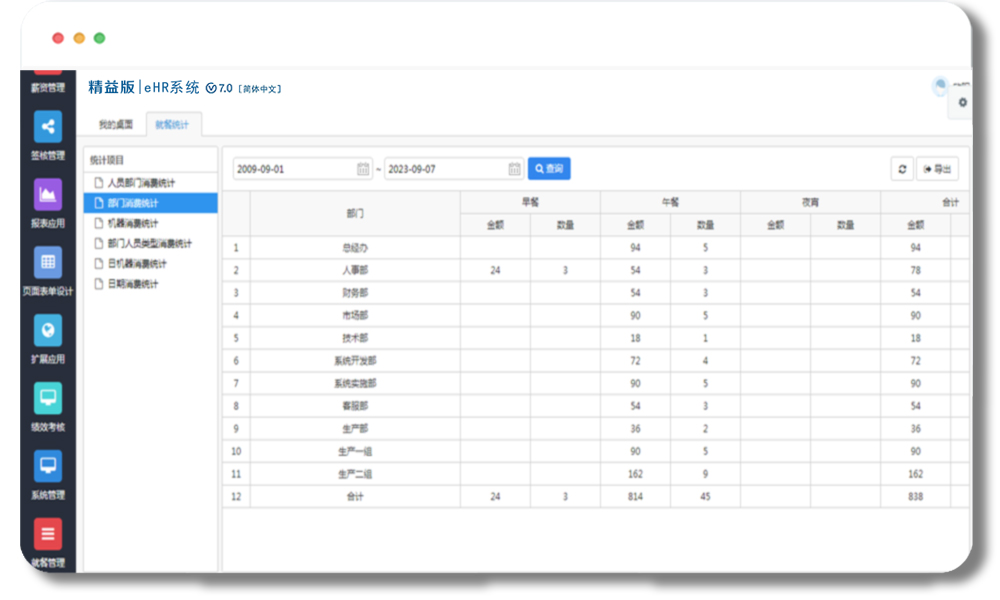Click the refresh icon button
Screen dimensions: 1000x600
[x=902, y=169]
